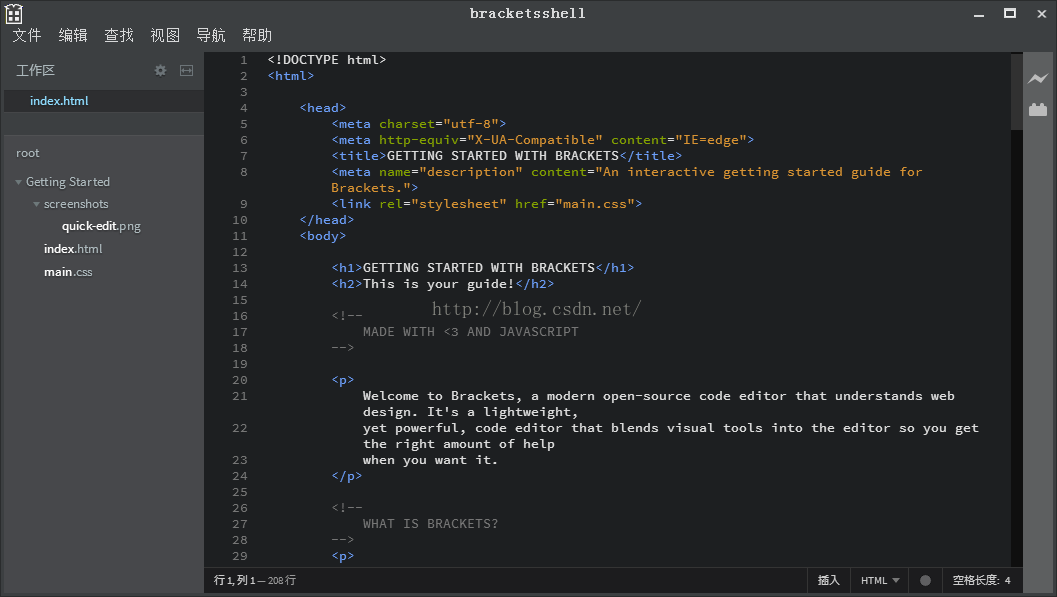
Task: Open the working files gear settings
Action: coord(160,70)
